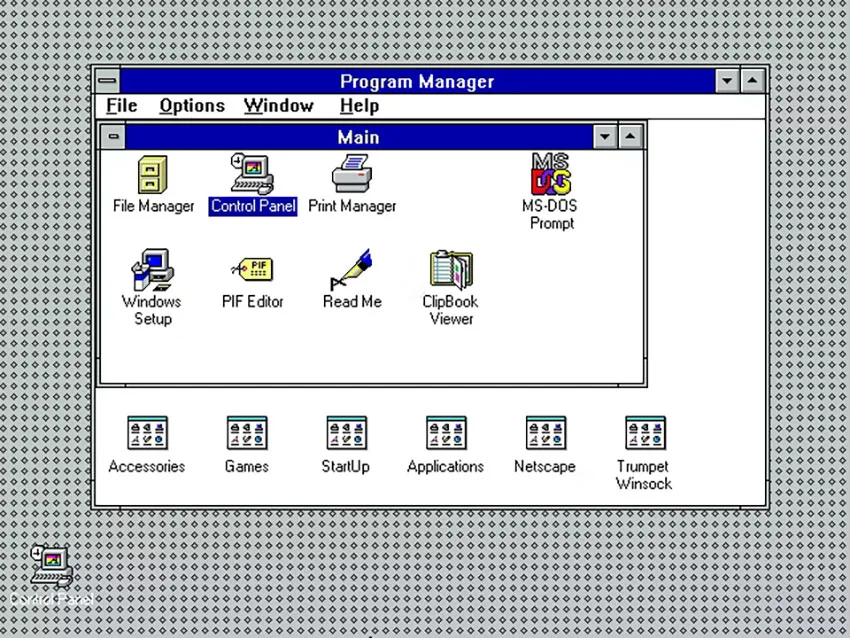The image size is (850, 638).
Task: Select the Netscape program group
Action: pyautogui.click(x=545, y=433)
